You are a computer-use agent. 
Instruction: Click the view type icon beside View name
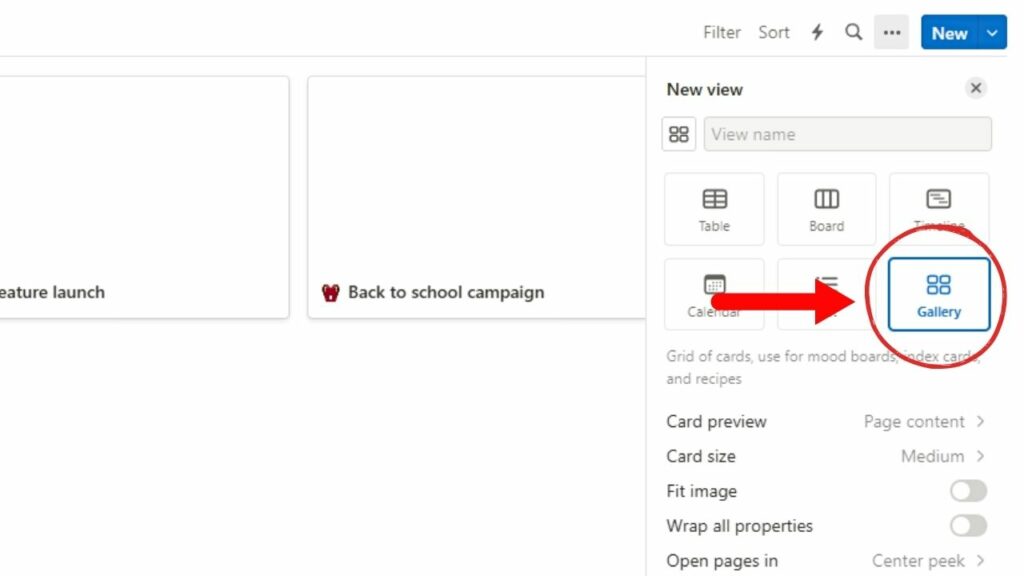[x=678, y=133]
